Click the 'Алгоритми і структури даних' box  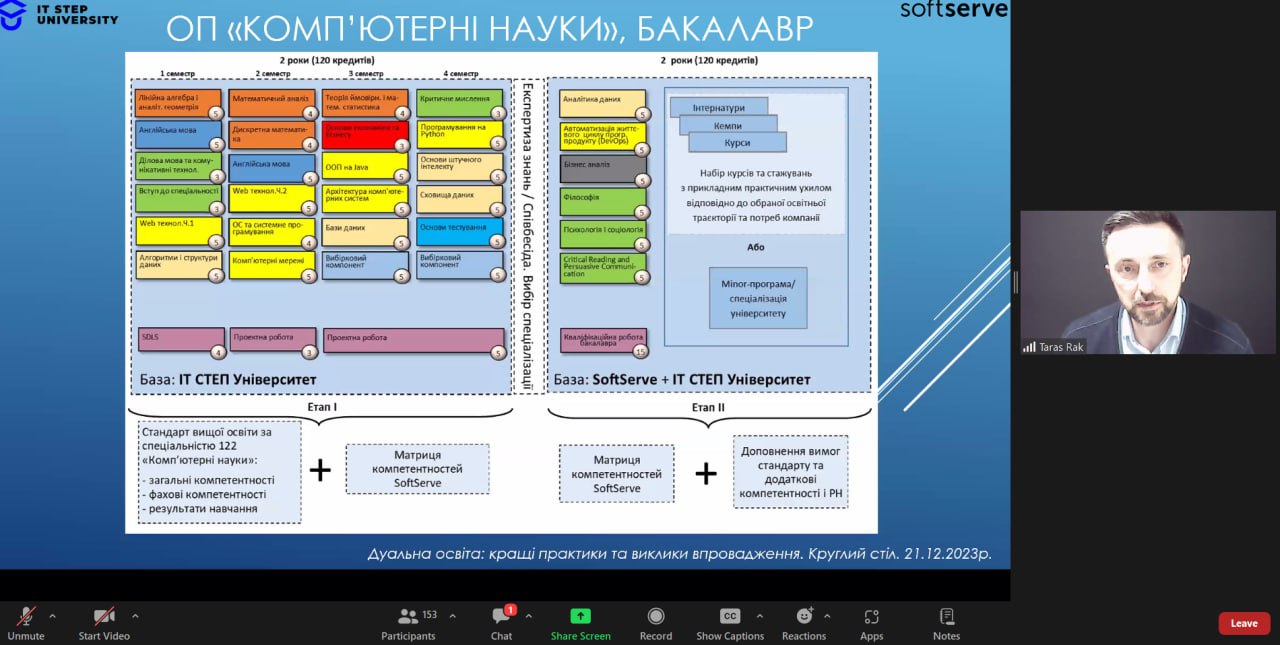[x=179, y=265]
